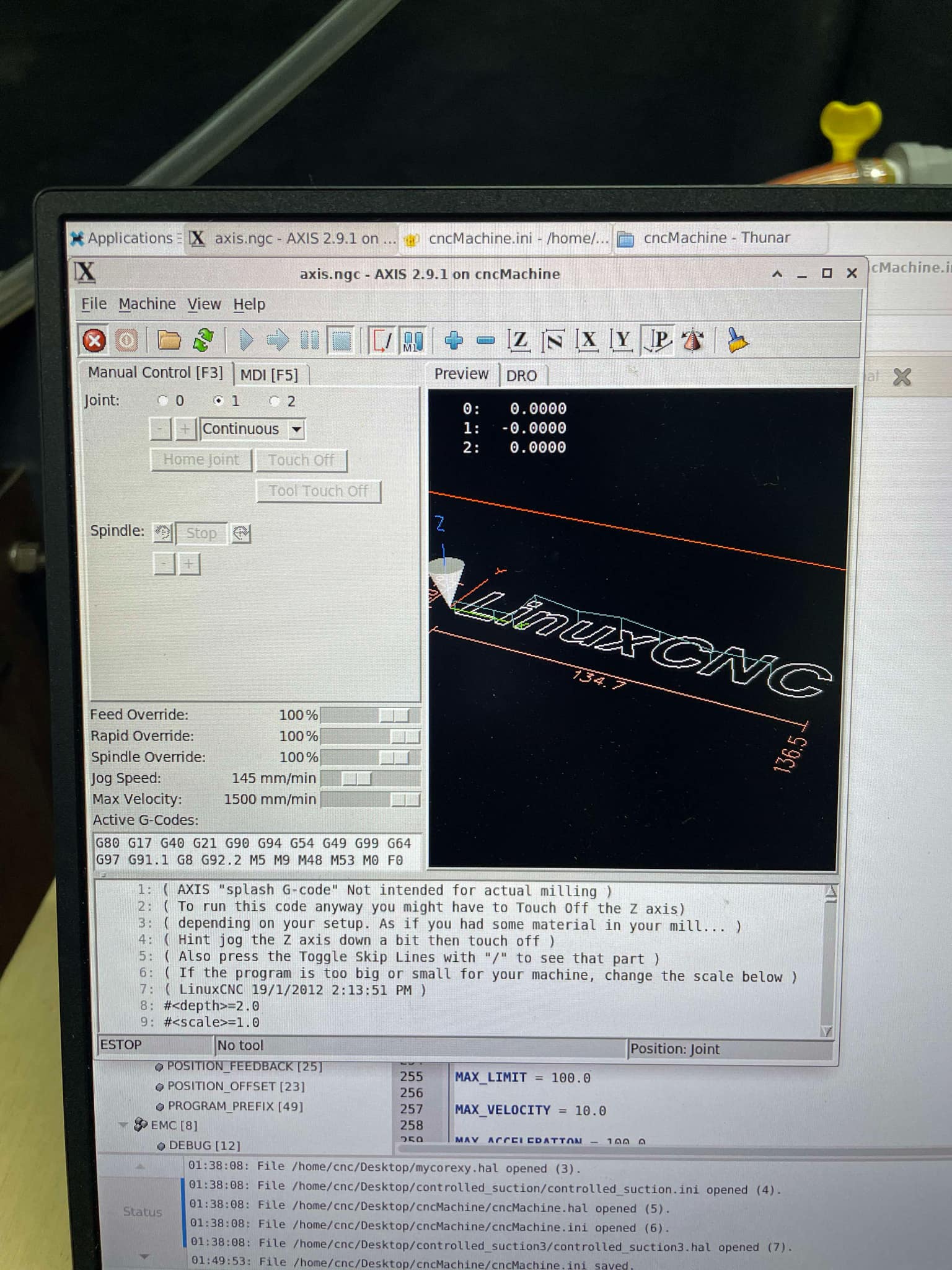952x1270 pixels.
Task: Select the front Y view icon
Action: coord(621,340)
